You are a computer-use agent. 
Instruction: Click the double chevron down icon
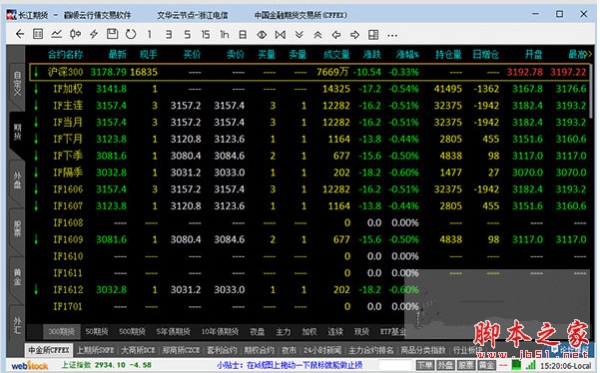pos(299,35)
